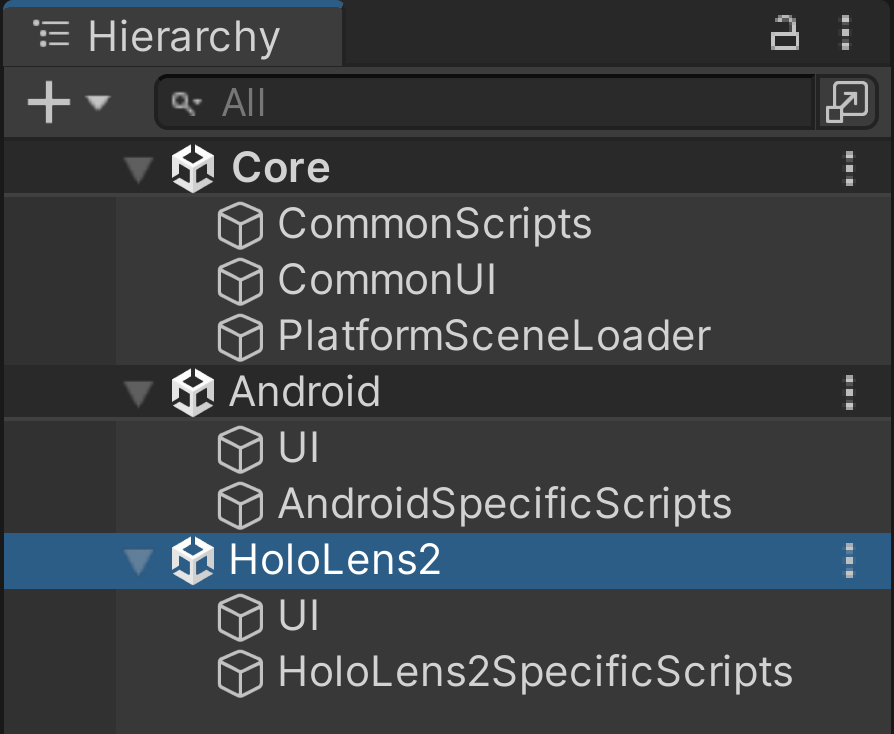Collapse the Core scene foldout arrow
This screenshot has width=894, height=734.
(139, 169)
